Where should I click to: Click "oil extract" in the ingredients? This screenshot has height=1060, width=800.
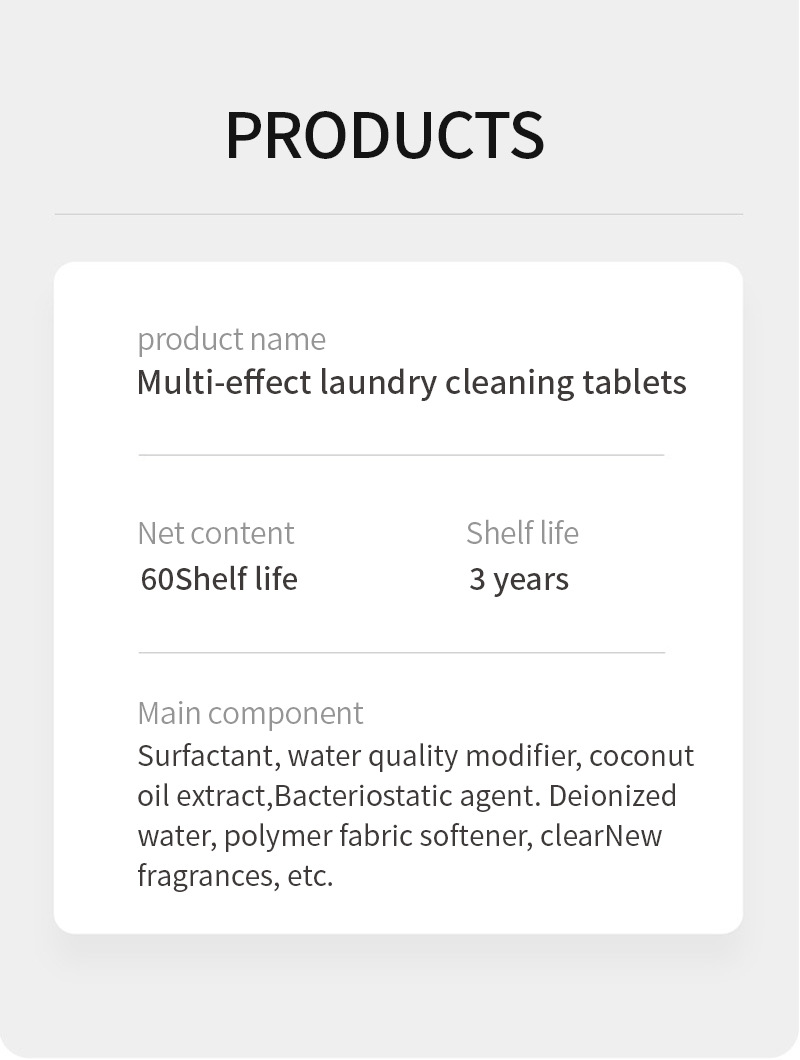click(203, 796)
